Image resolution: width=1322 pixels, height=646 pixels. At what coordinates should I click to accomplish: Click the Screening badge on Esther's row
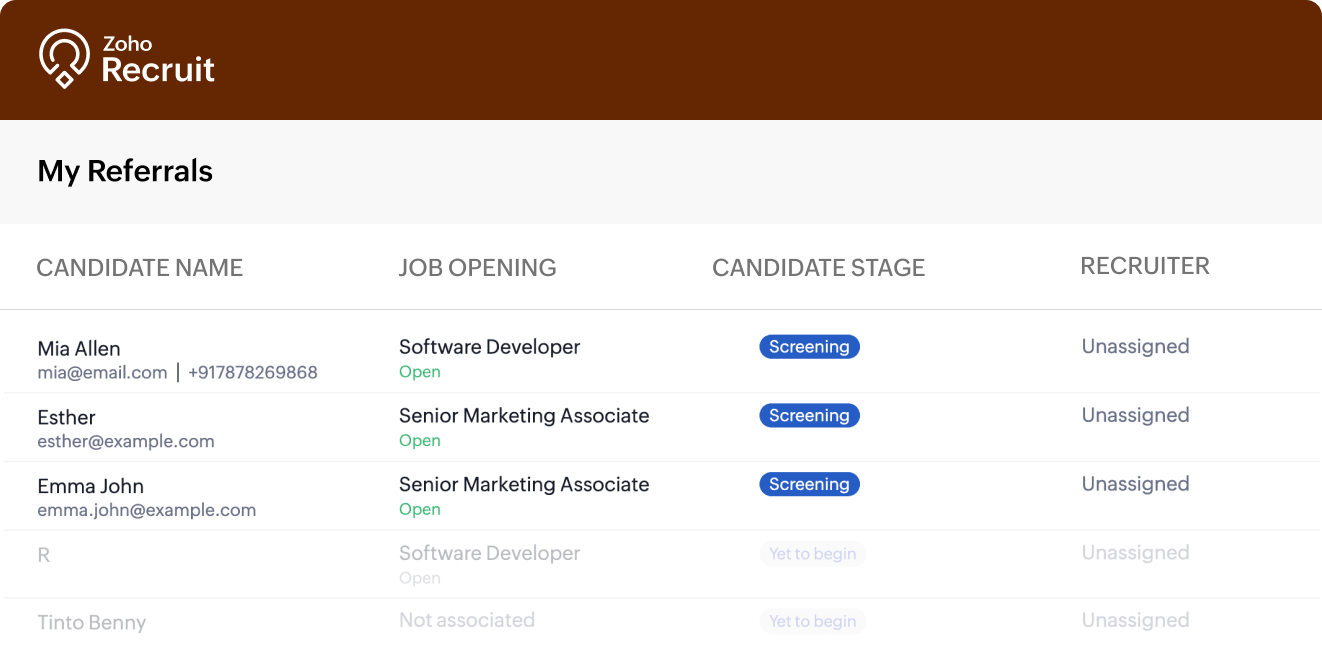coord(809,415)
